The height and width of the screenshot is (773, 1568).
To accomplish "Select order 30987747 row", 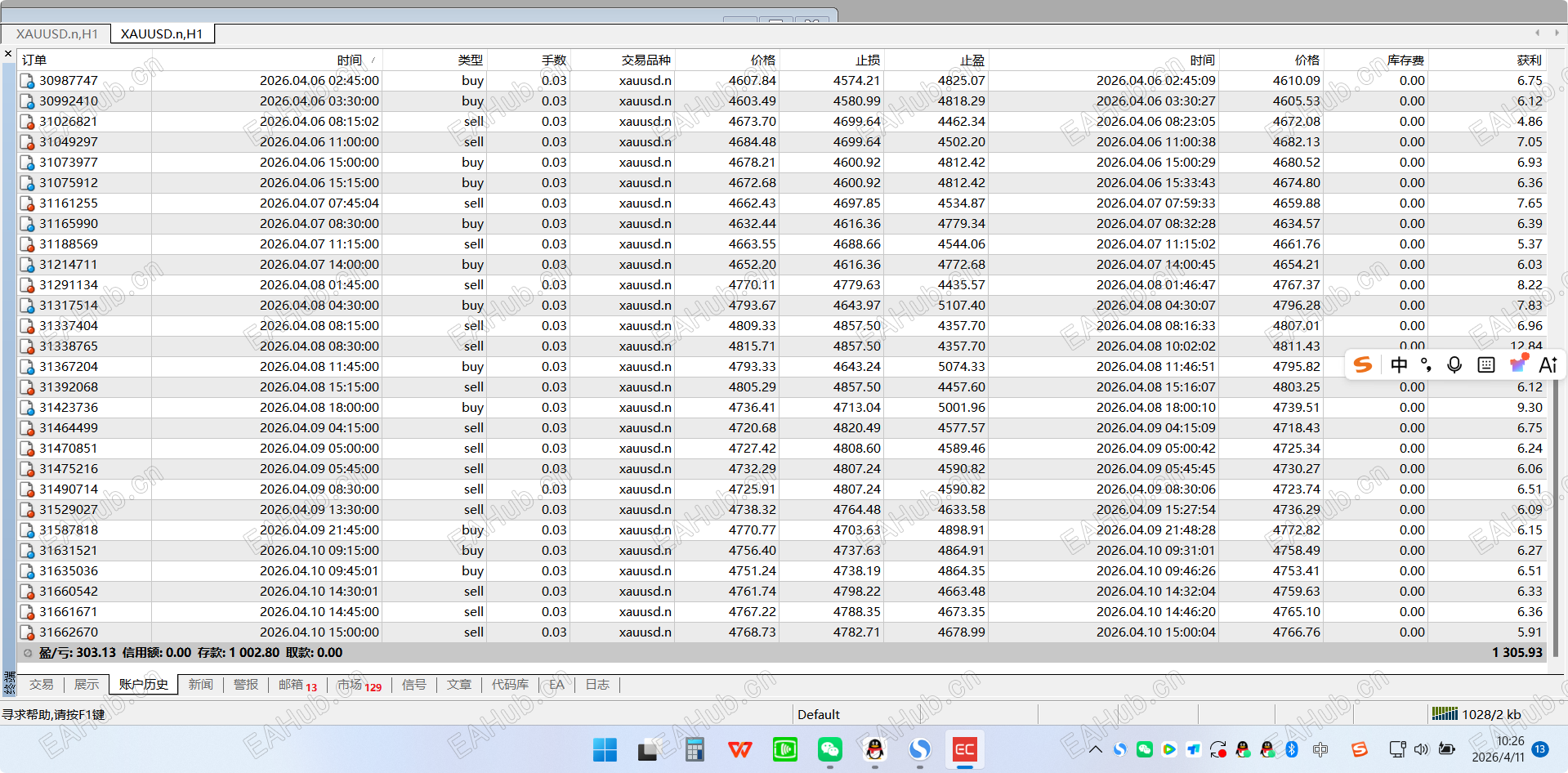I will 782,80.
